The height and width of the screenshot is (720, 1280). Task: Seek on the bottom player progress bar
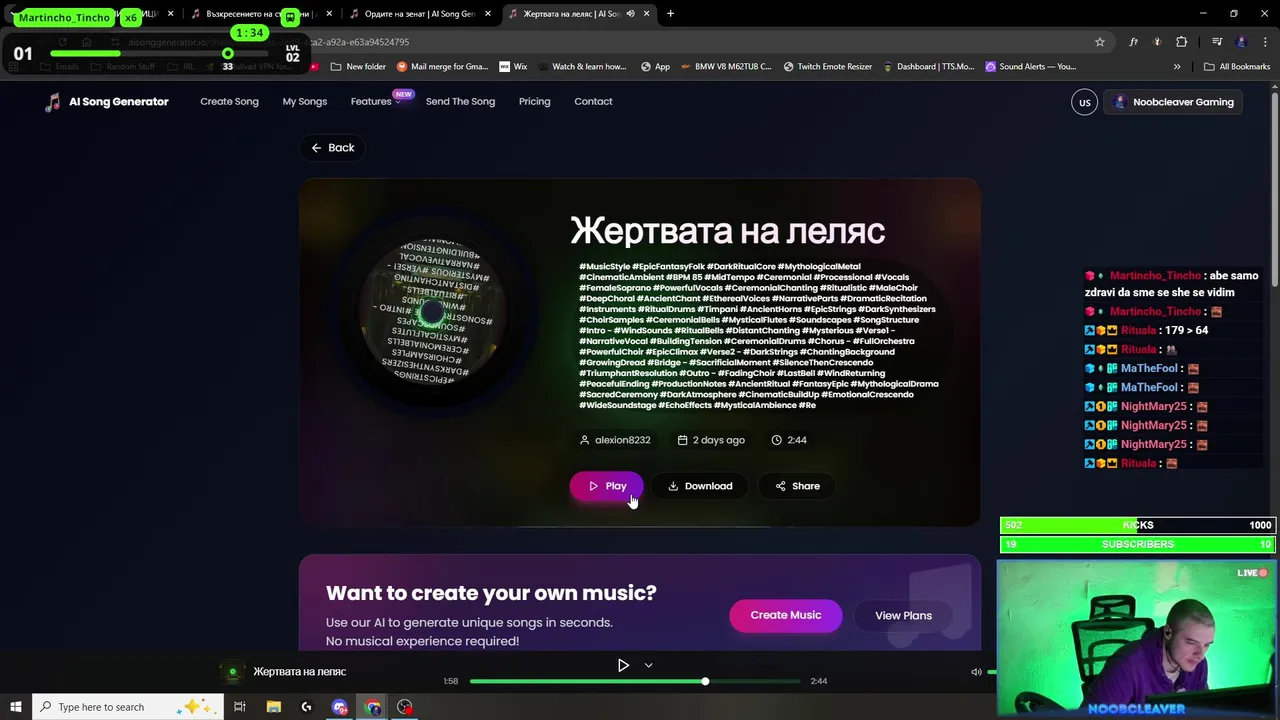635,681
